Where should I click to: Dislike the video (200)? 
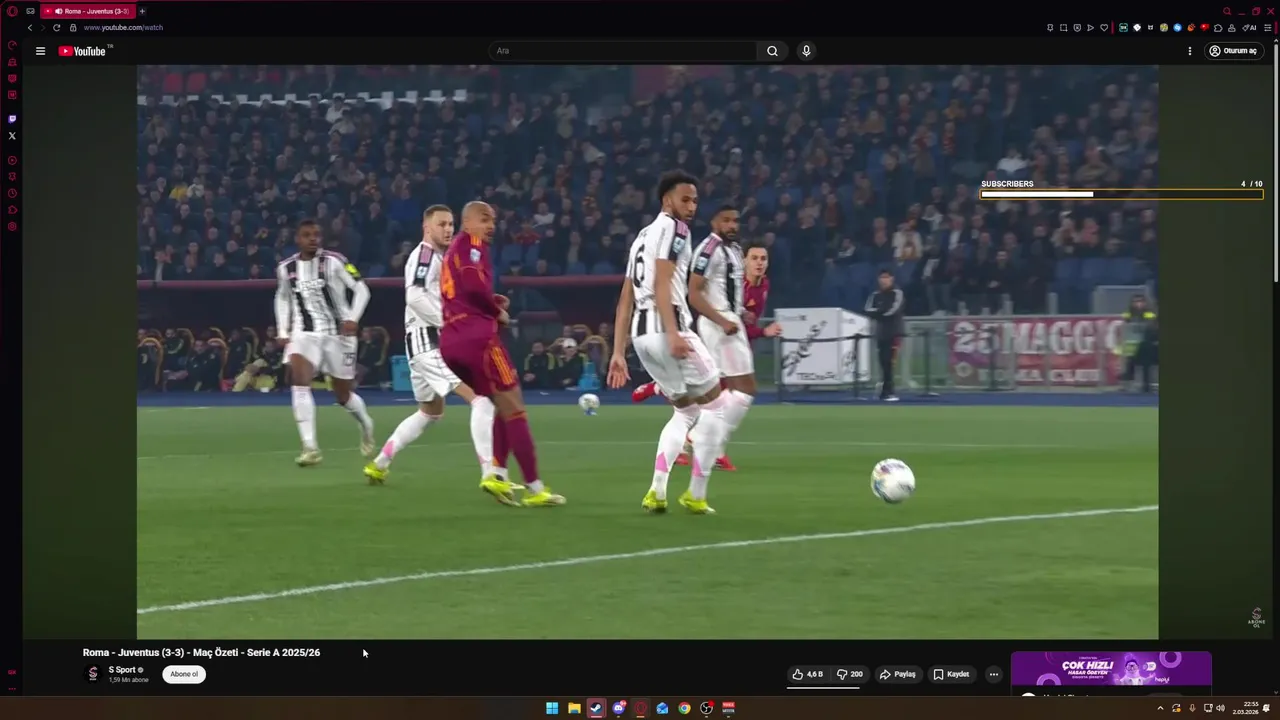click(849, 674)
